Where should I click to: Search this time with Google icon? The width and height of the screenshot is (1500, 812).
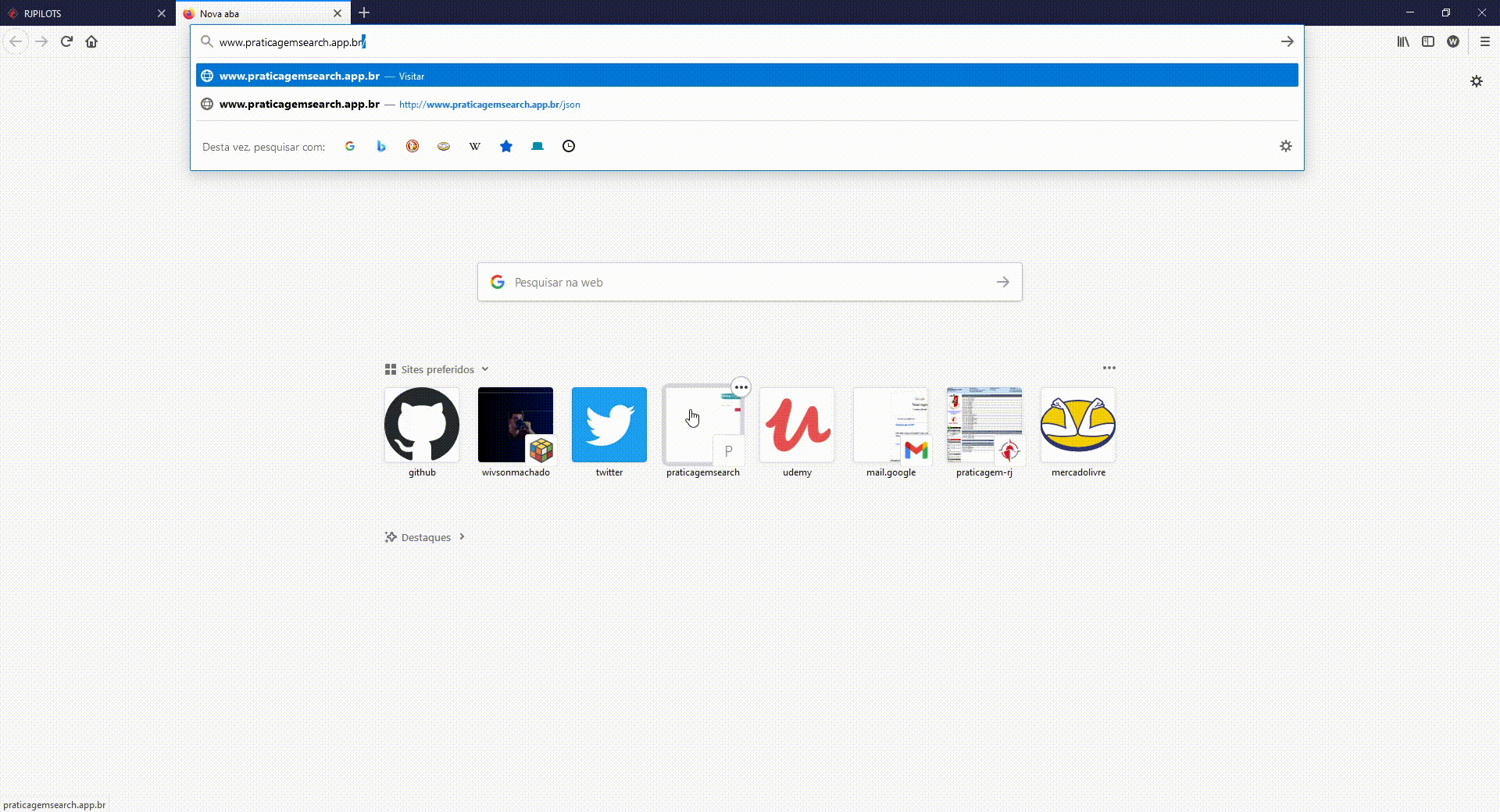point(350,146)
